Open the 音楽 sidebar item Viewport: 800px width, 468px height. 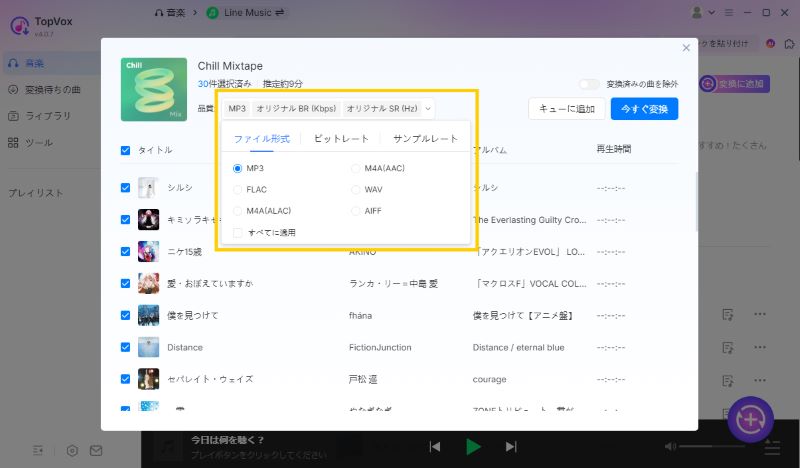click(51, 63)
